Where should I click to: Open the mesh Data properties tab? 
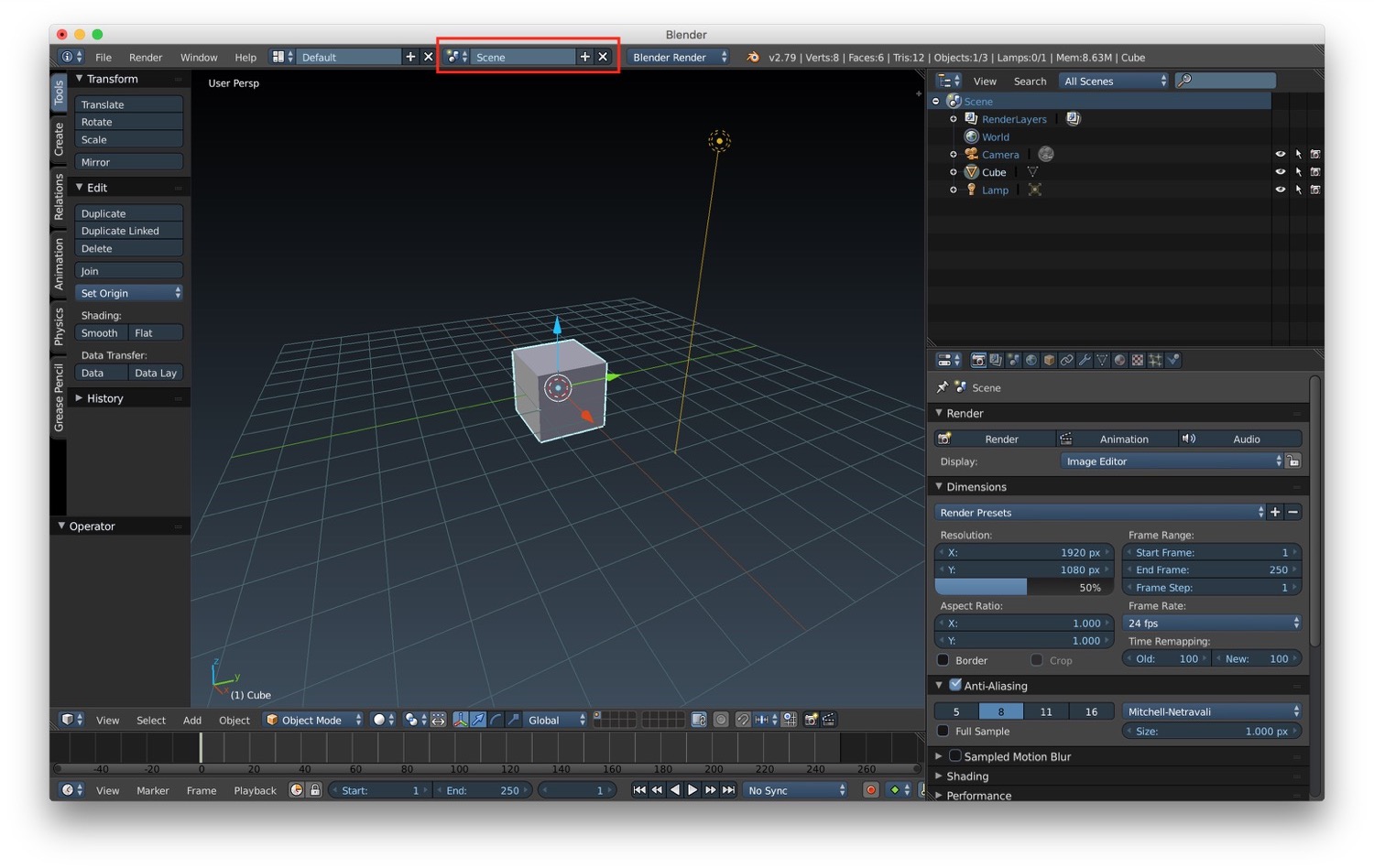point(1102,360)
